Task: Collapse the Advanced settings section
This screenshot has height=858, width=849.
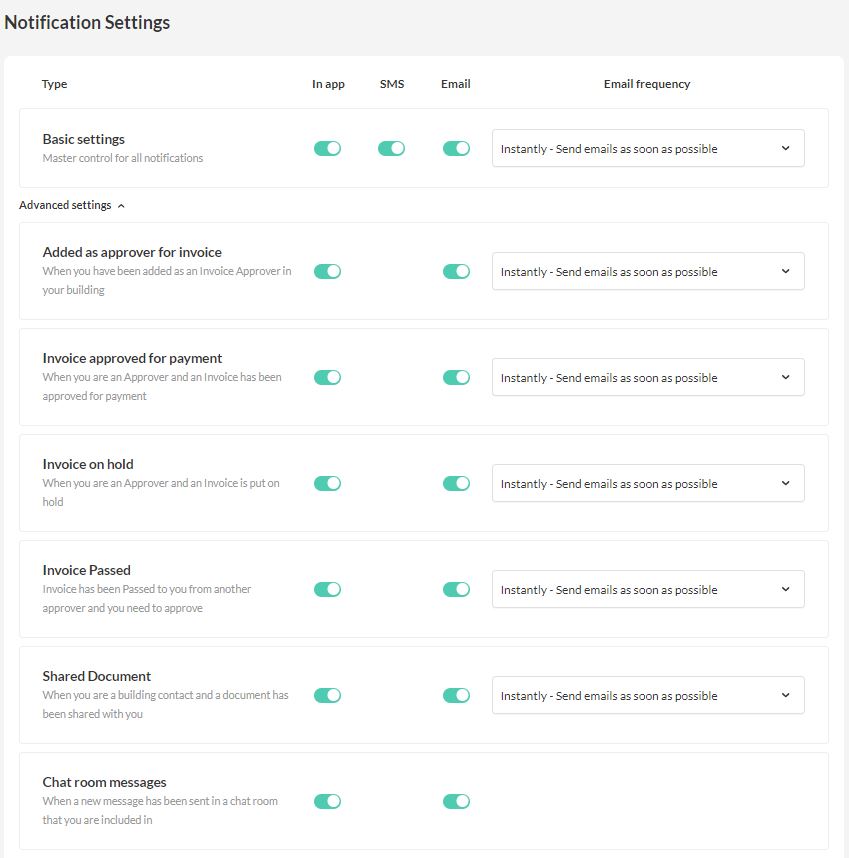Action: (72, 205)
